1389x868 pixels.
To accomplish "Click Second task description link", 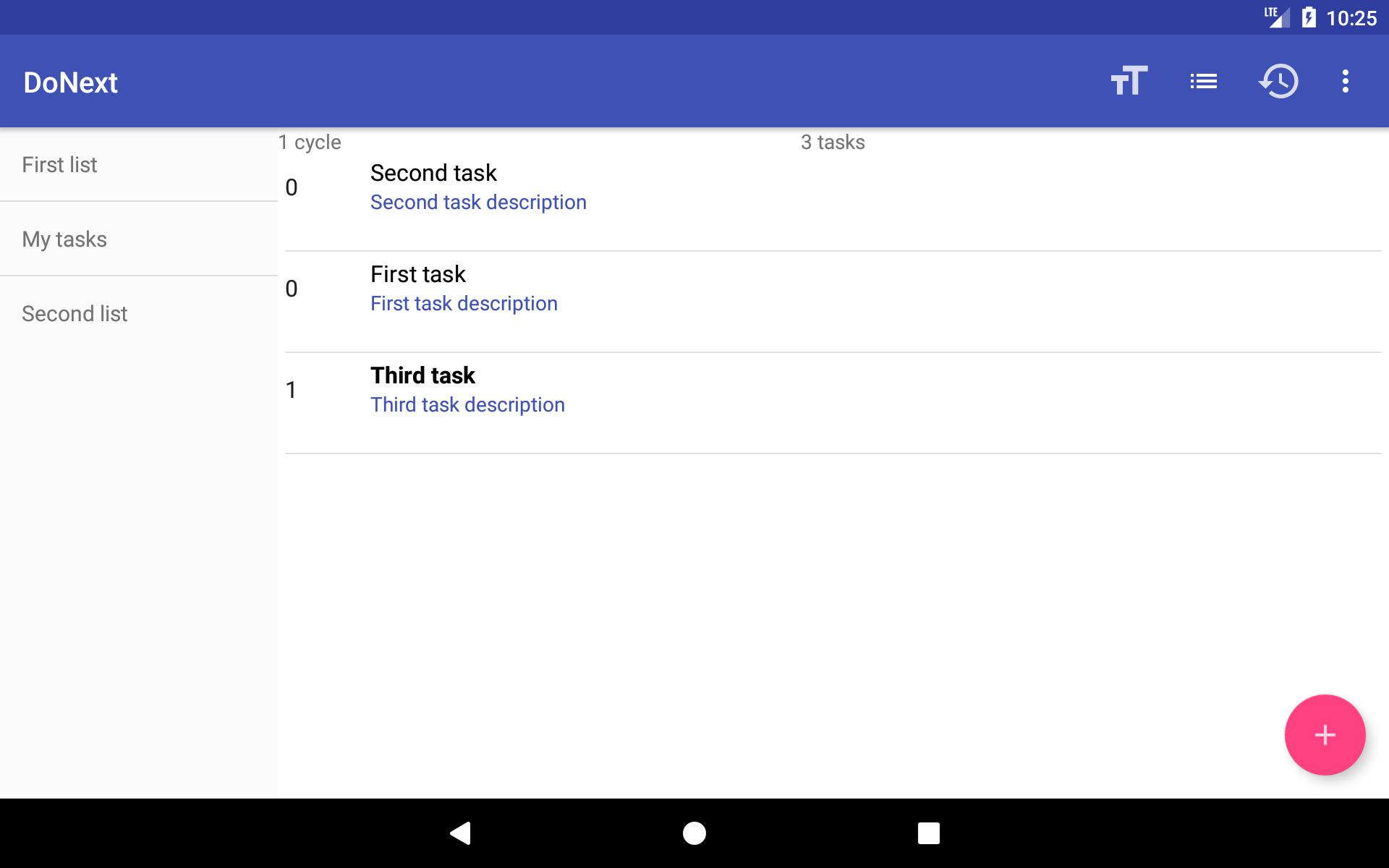I will pyautogui.click(x=478, y=203).
